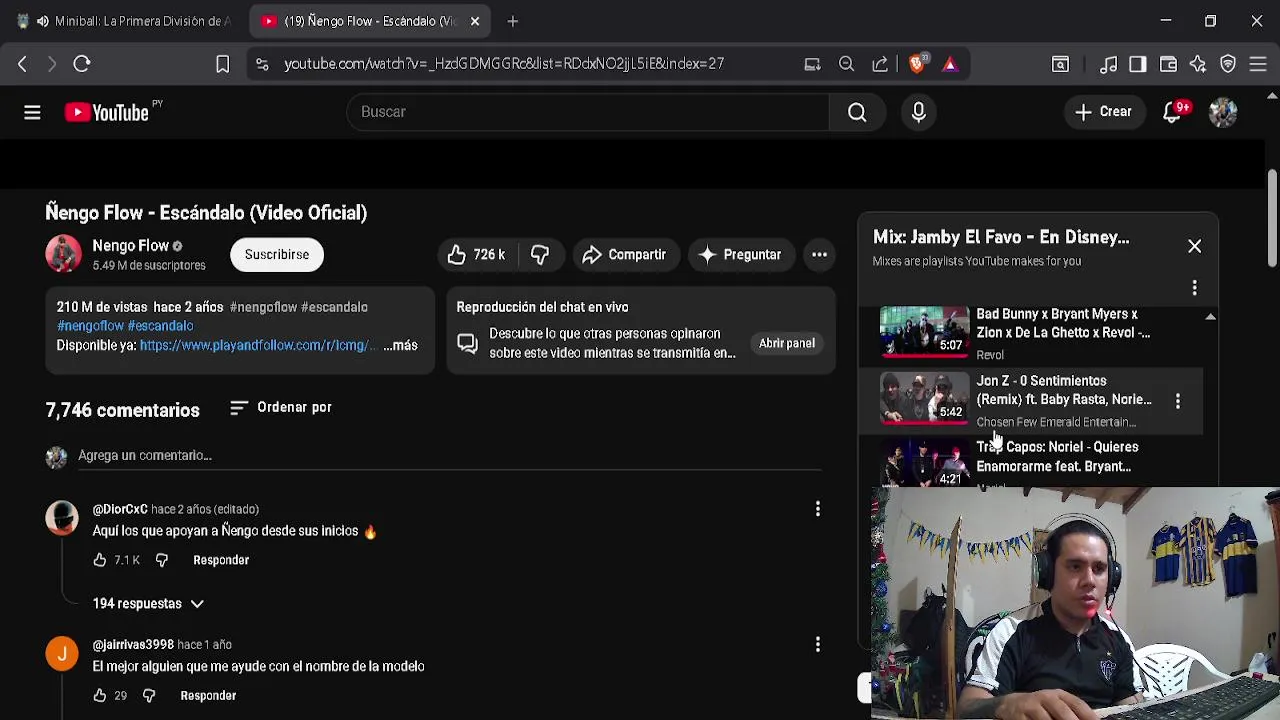This screenshot has height=720, width=1280.
Task: Go back in the browser
Action: tap(22, 64)
